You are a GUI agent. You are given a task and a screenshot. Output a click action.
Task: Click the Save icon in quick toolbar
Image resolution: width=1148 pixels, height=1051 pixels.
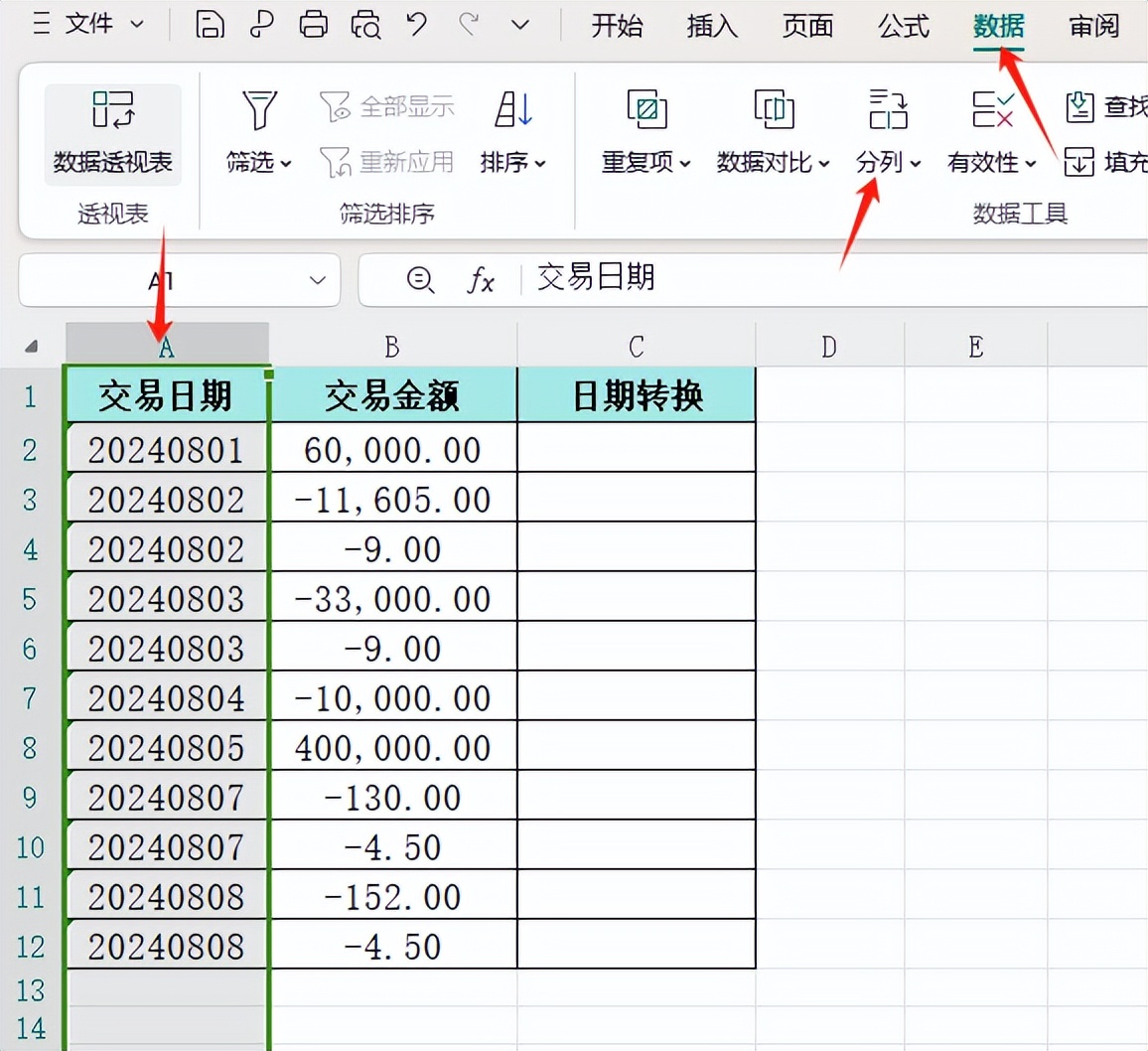(210, 25)
